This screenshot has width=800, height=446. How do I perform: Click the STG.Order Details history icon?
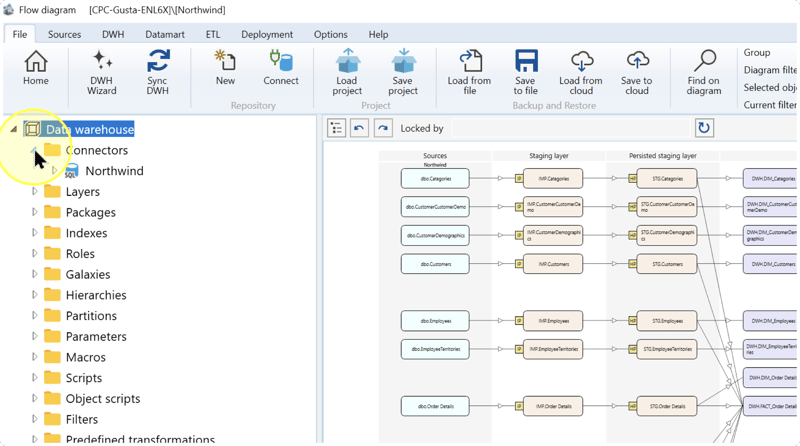[633, 406]
